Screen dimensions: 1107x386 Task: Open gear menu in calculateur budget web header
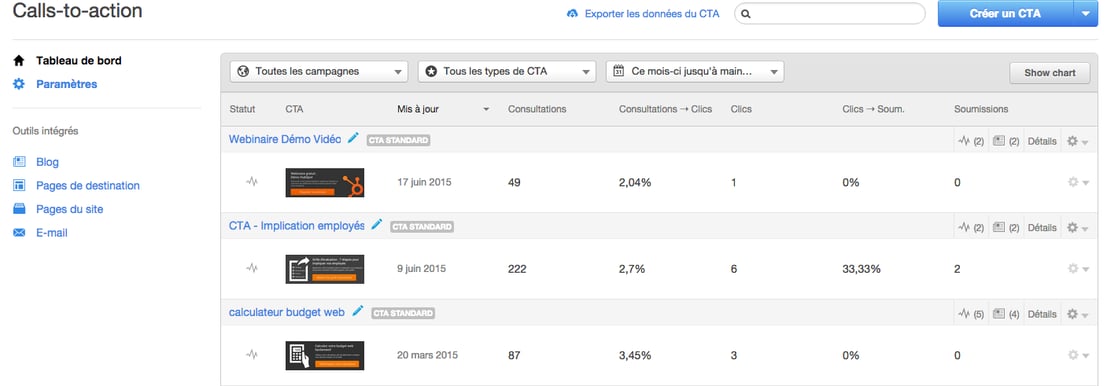tap(1077, 314)
